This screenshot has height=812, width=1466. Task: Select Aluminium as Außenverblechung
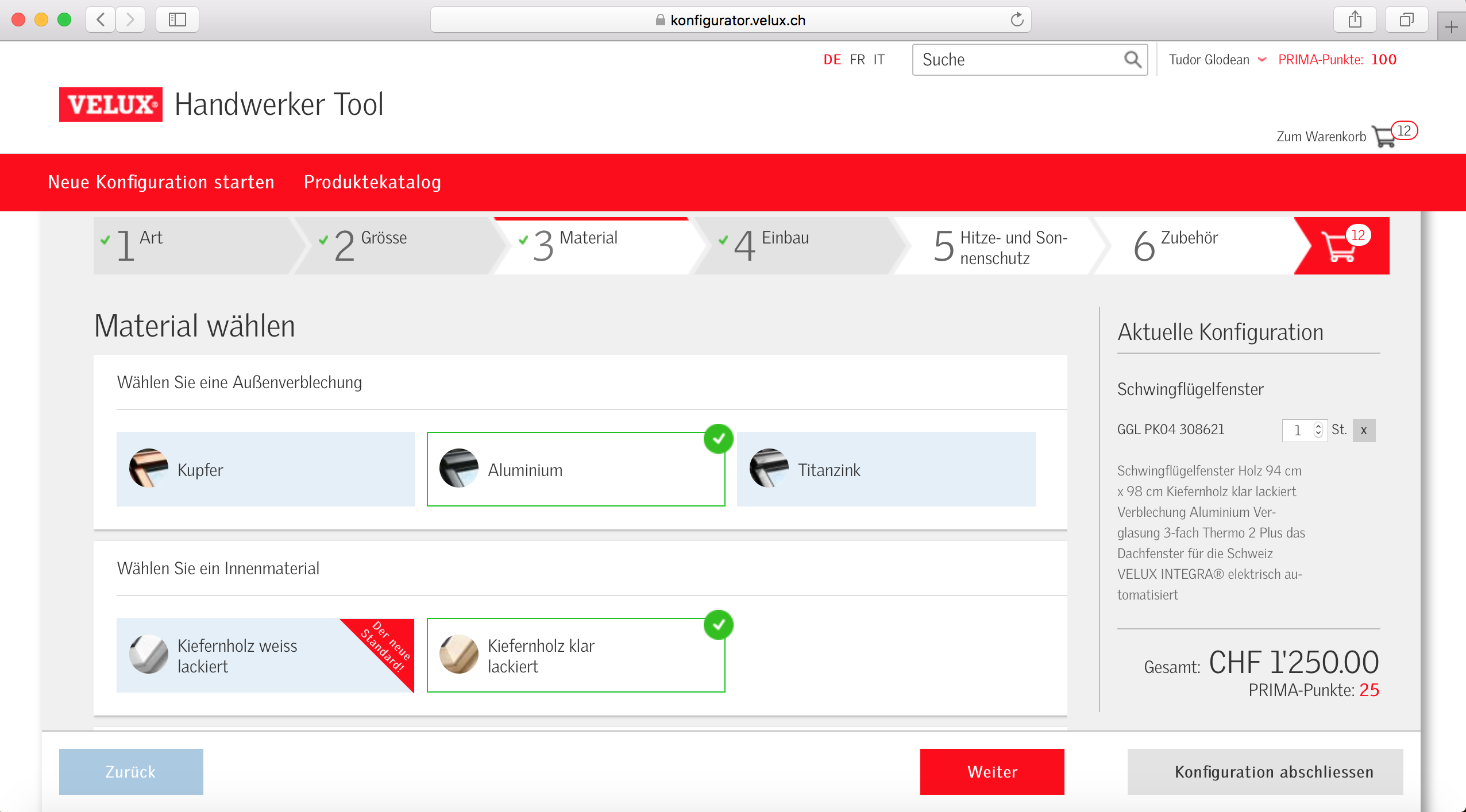[x=576, y=469]
